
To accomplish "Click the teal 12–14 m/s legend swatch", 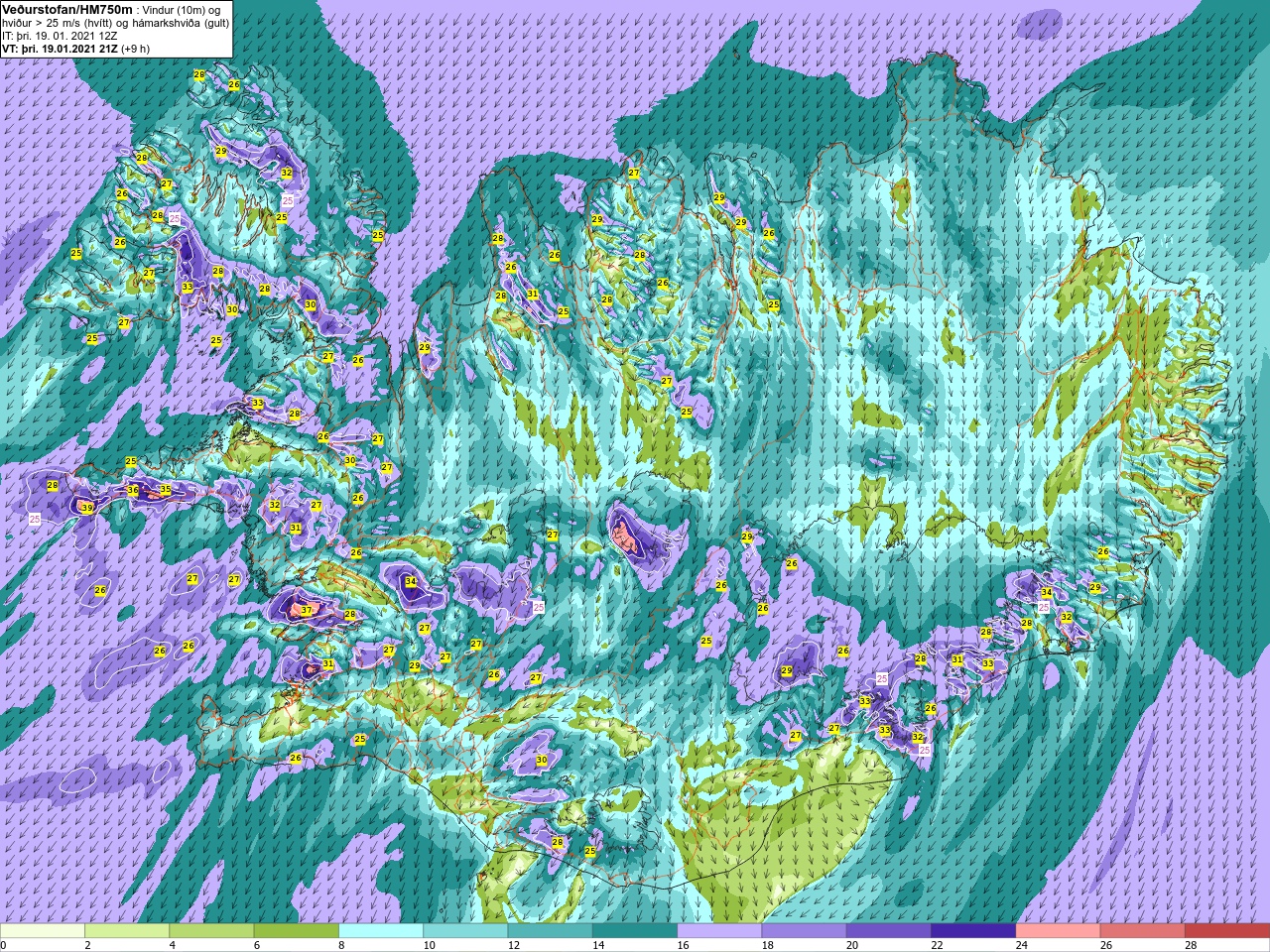I will coord(550,931).
